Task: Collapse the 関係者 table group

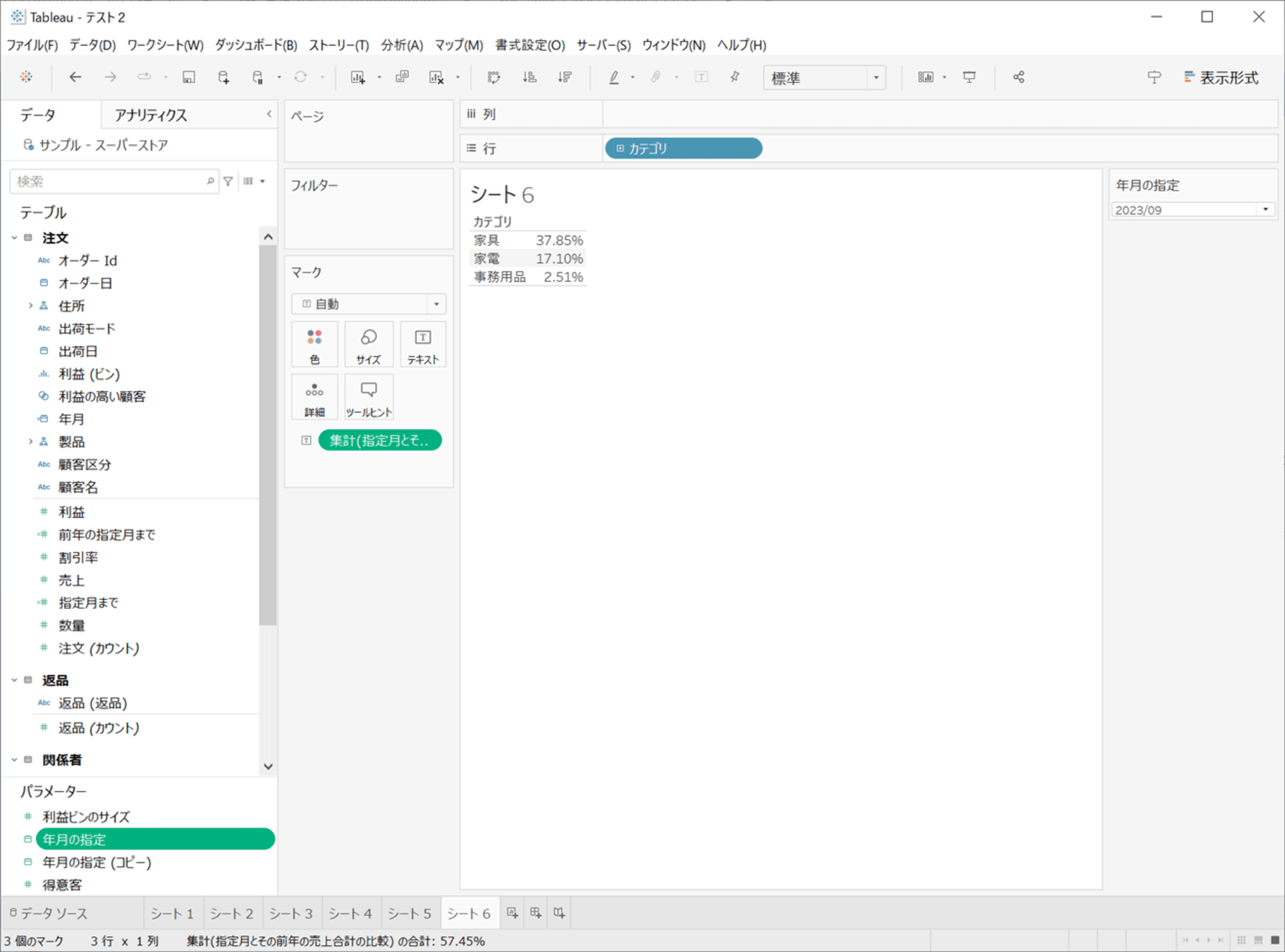Action: pos(14,760)
